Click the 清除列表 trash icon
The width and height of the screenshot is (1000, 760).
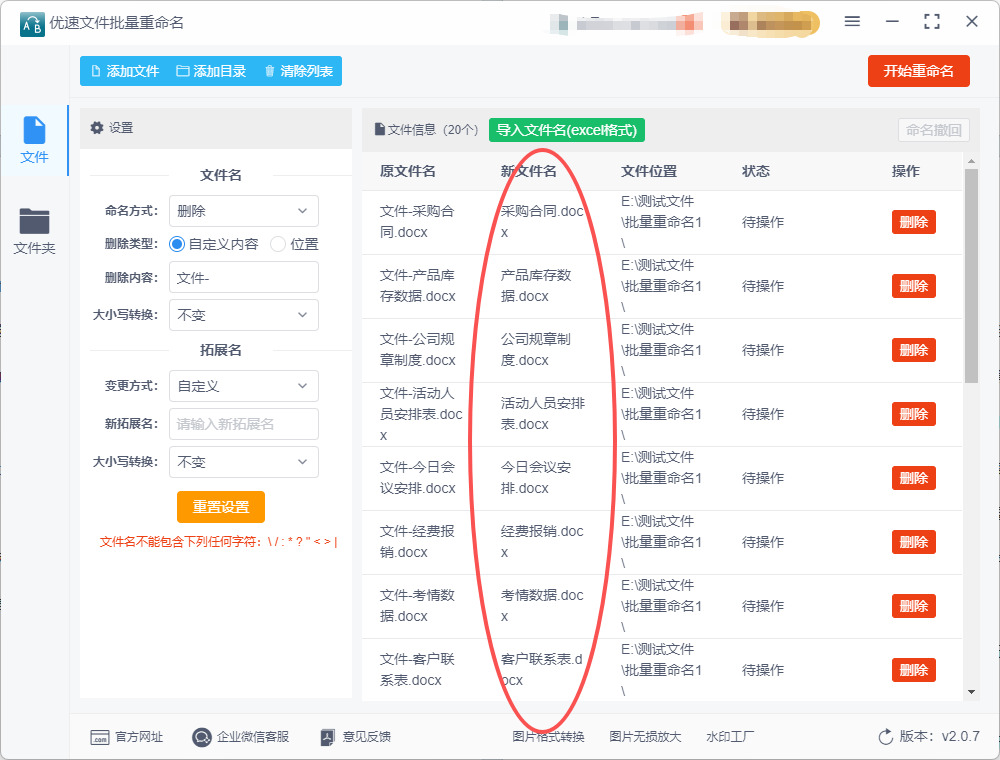(269, 71)
